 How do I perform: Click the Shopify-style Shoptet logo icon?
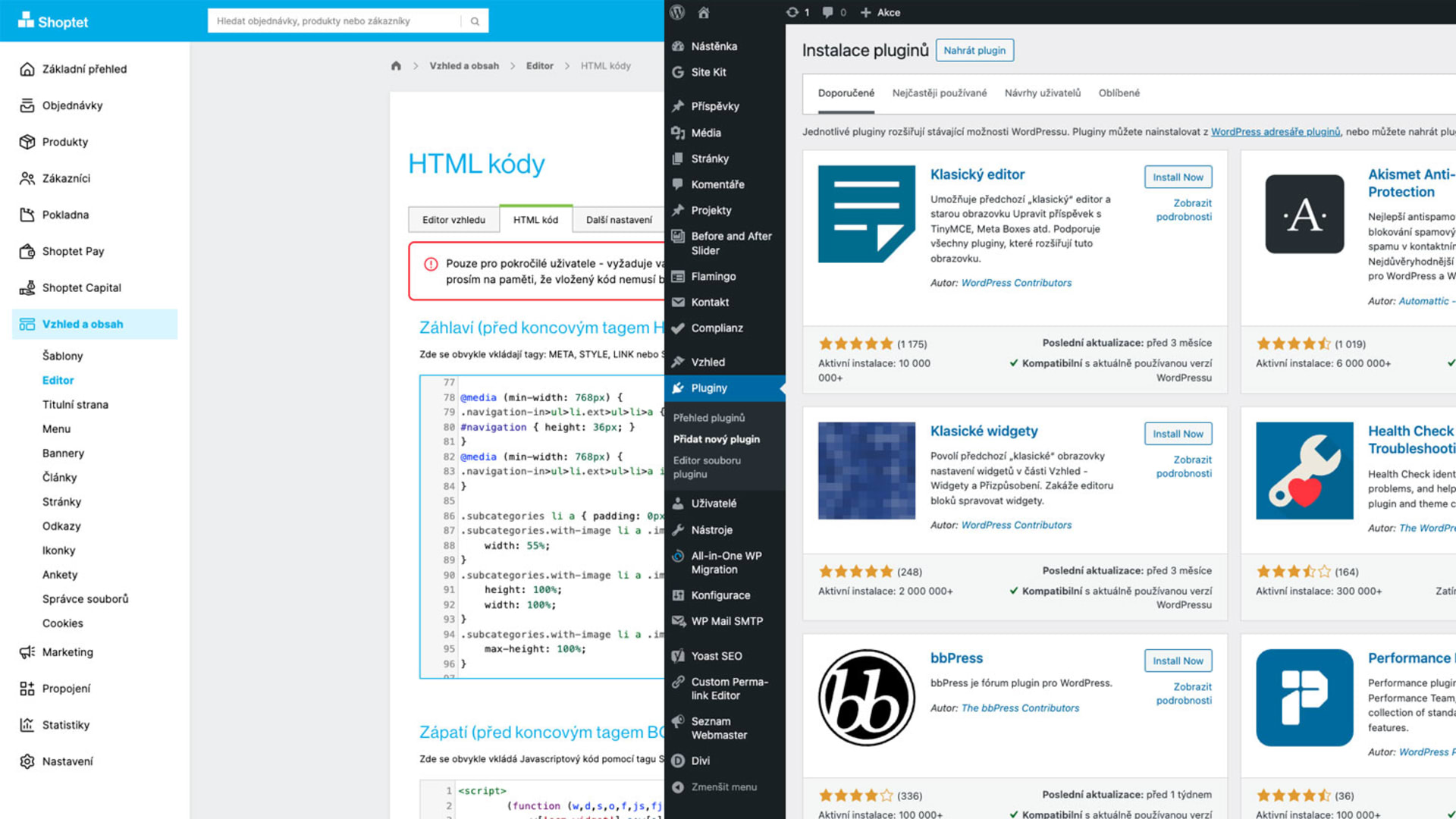26,20
